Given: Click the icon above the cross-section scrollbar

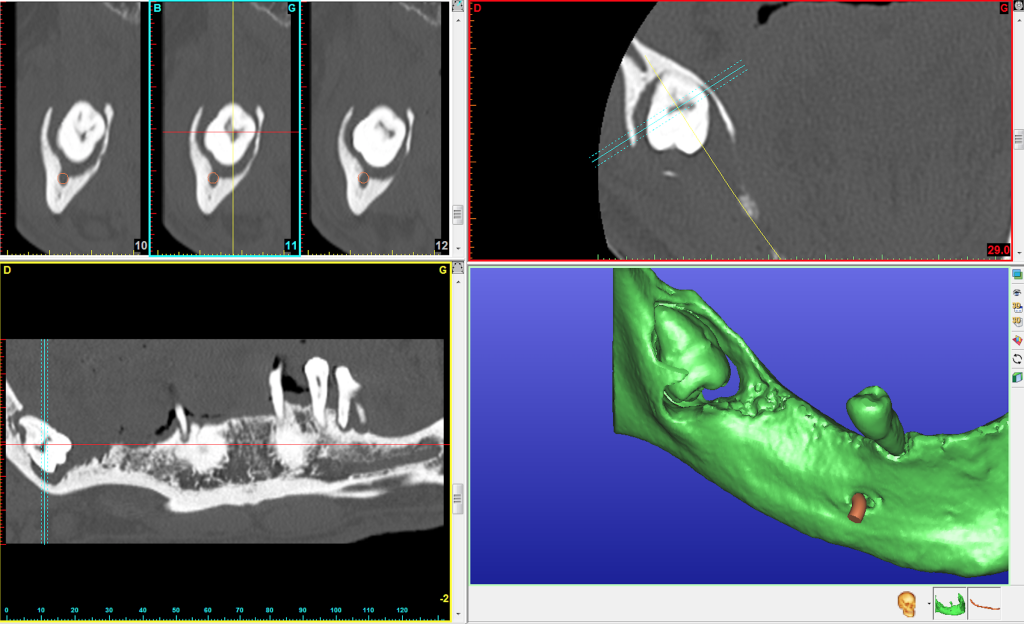Looking at the screenshot, I should 457,6.
